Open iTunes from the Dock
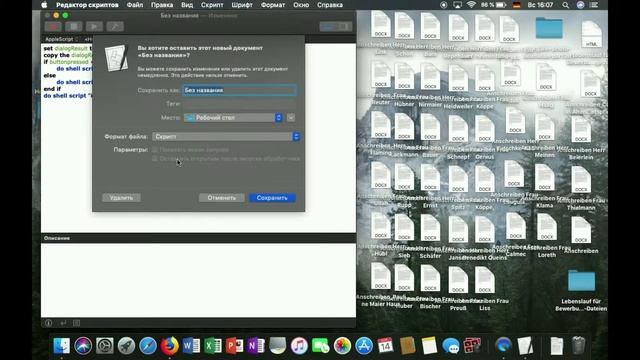This screenshot has height=360, width=640. (x=299, y=346)
